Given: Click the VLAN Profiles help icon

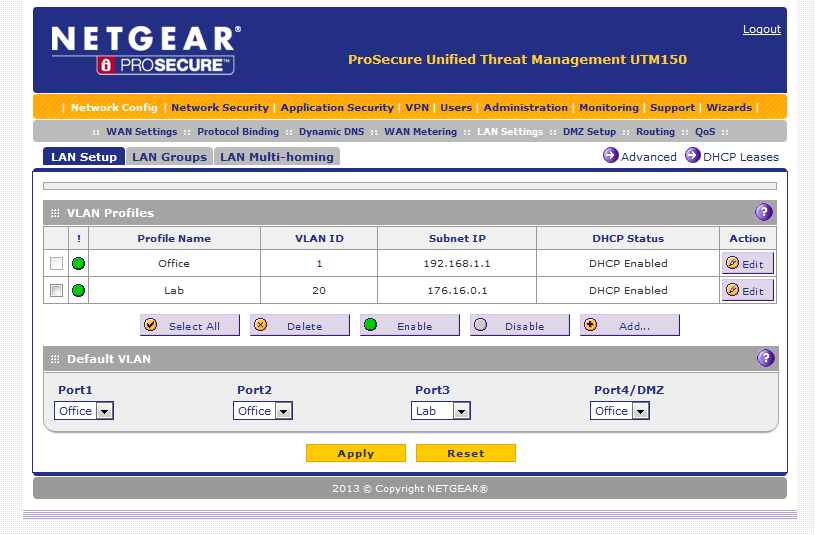Looking at the screenshot, I should 764,212.
